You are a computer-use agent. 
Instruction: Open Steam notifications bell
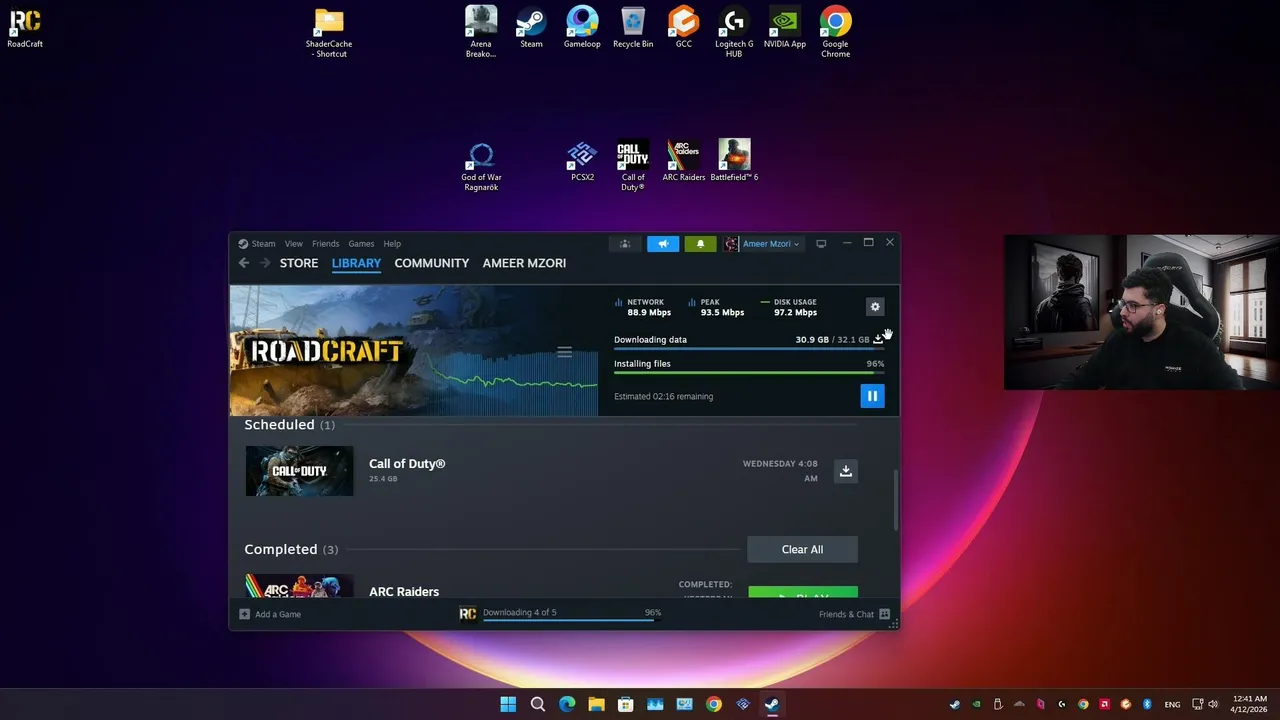click(x=700, y=244)
